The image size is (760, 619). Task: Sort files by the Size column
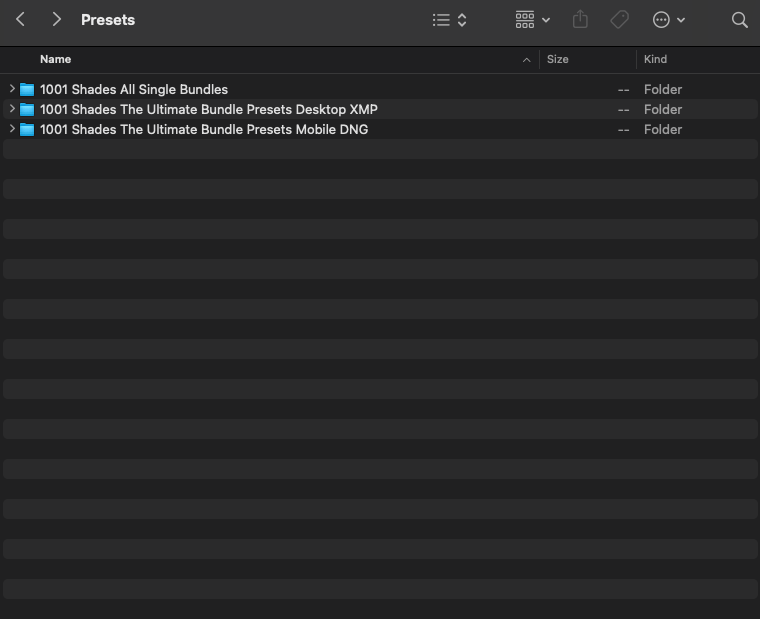(x=558, y=59)
